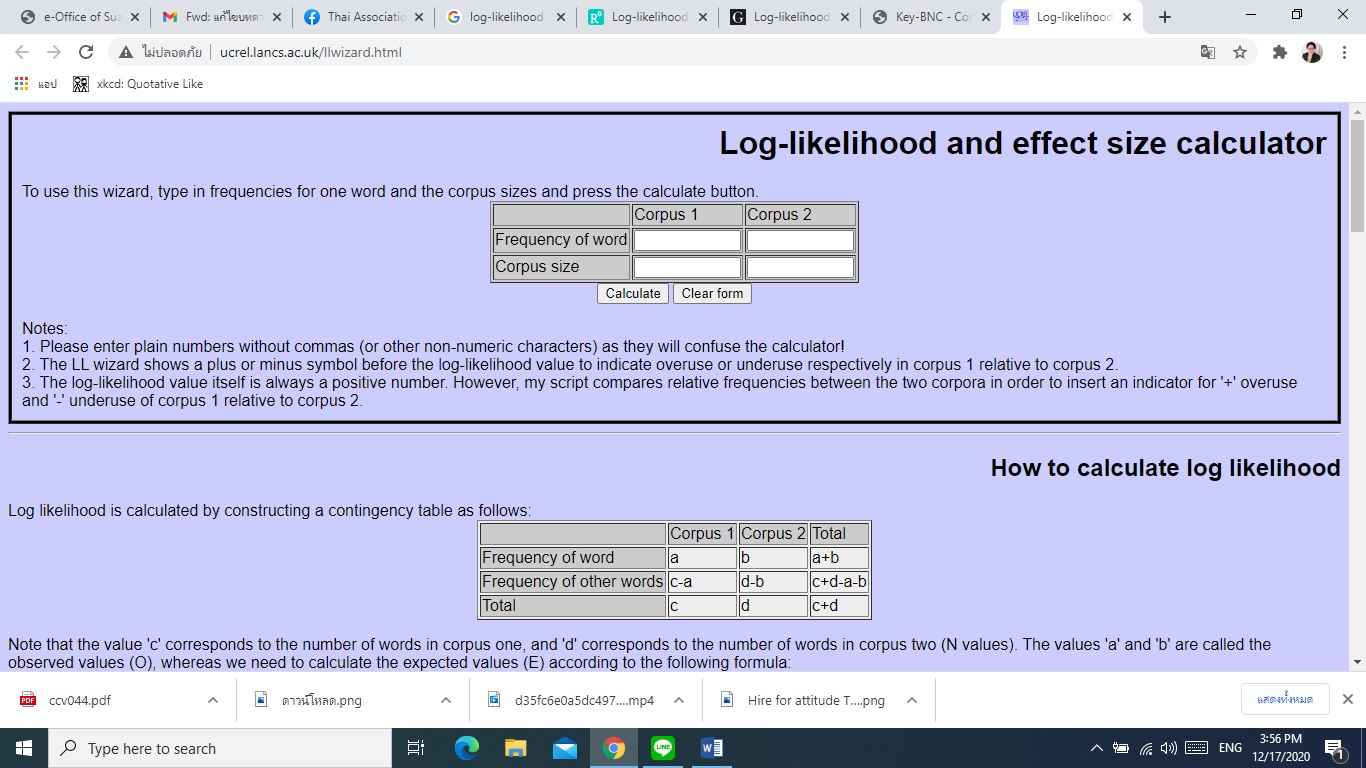Open LINE from the taskbar

point(662,748)
